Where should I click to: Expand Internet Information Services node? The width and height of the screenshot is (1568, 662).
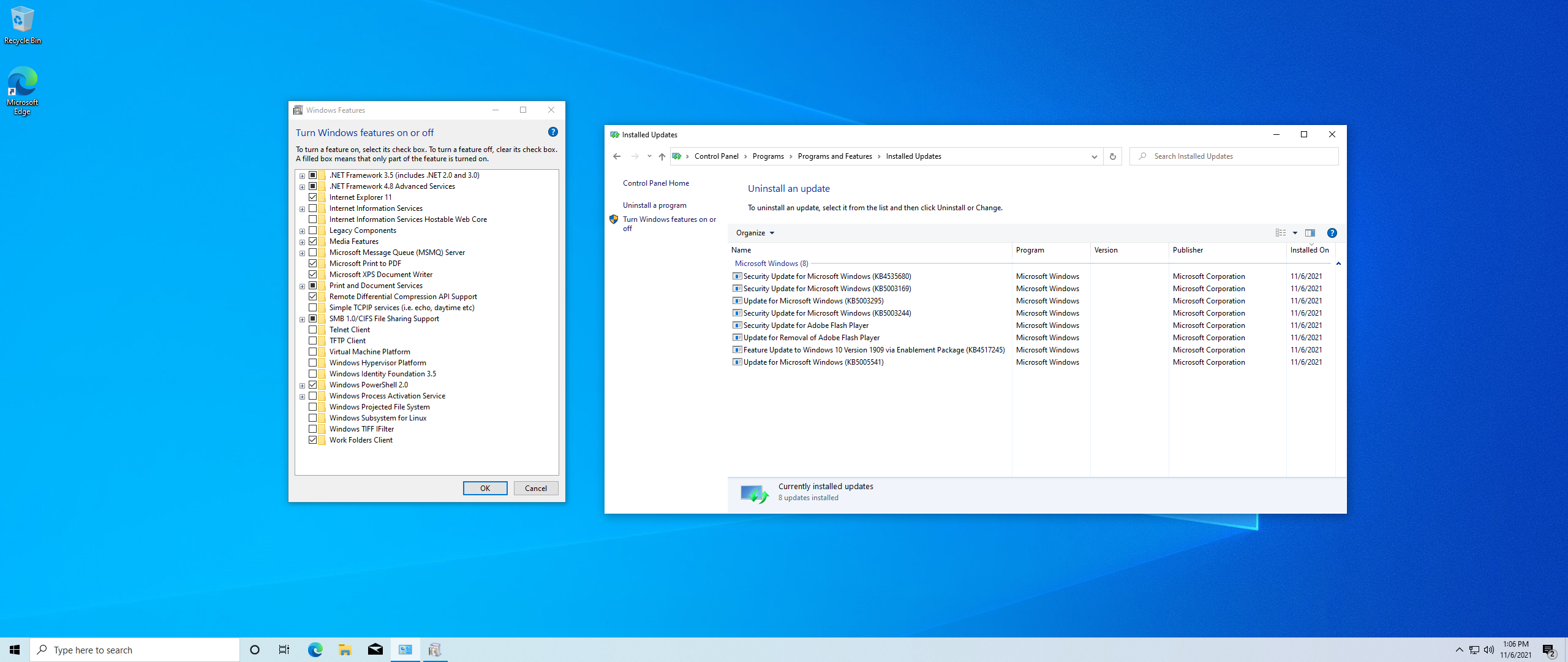click(302, 209)
